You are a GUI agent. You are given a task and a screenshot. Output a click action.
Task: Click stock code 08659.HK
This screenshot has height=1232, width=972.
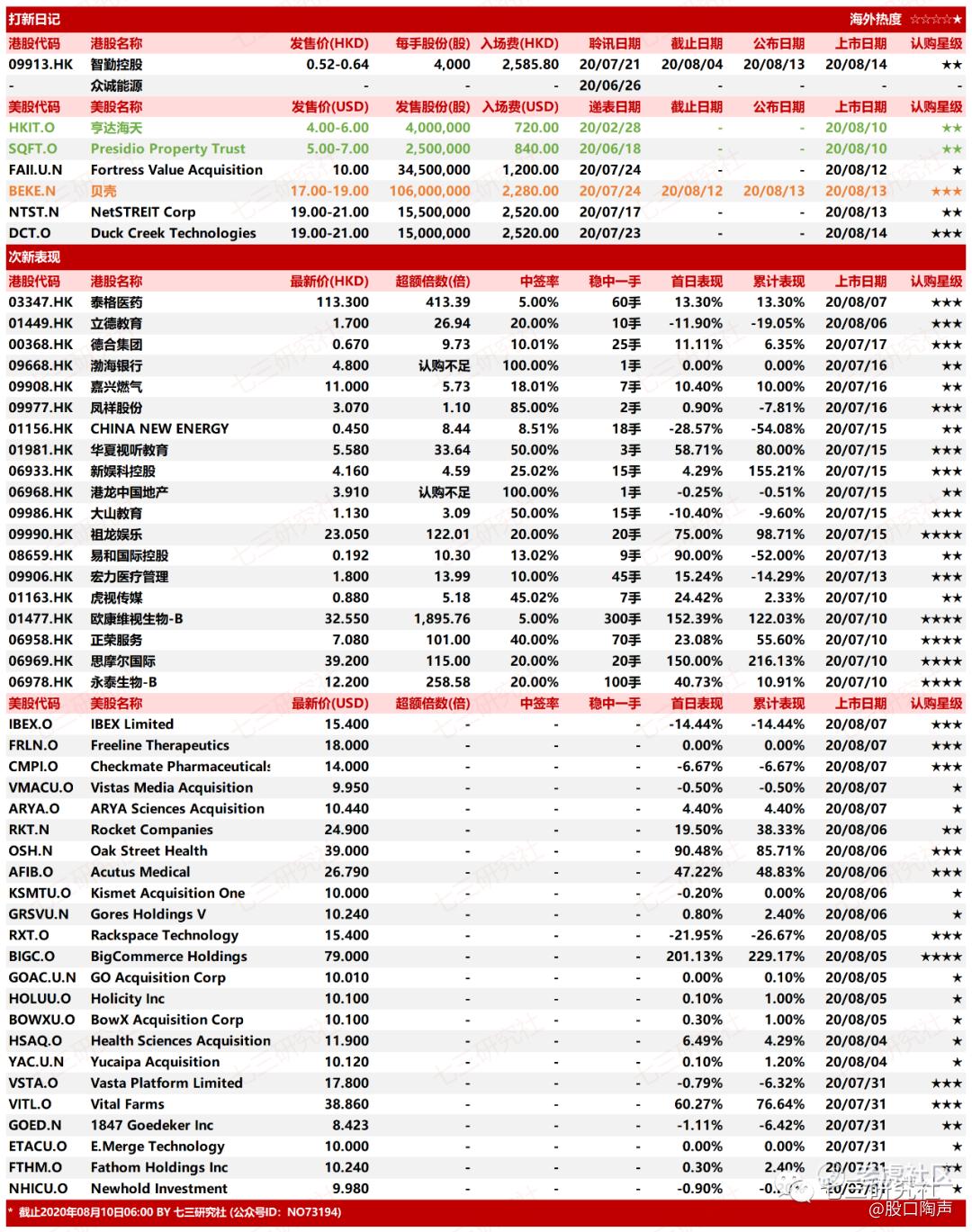tap(40, 556)
